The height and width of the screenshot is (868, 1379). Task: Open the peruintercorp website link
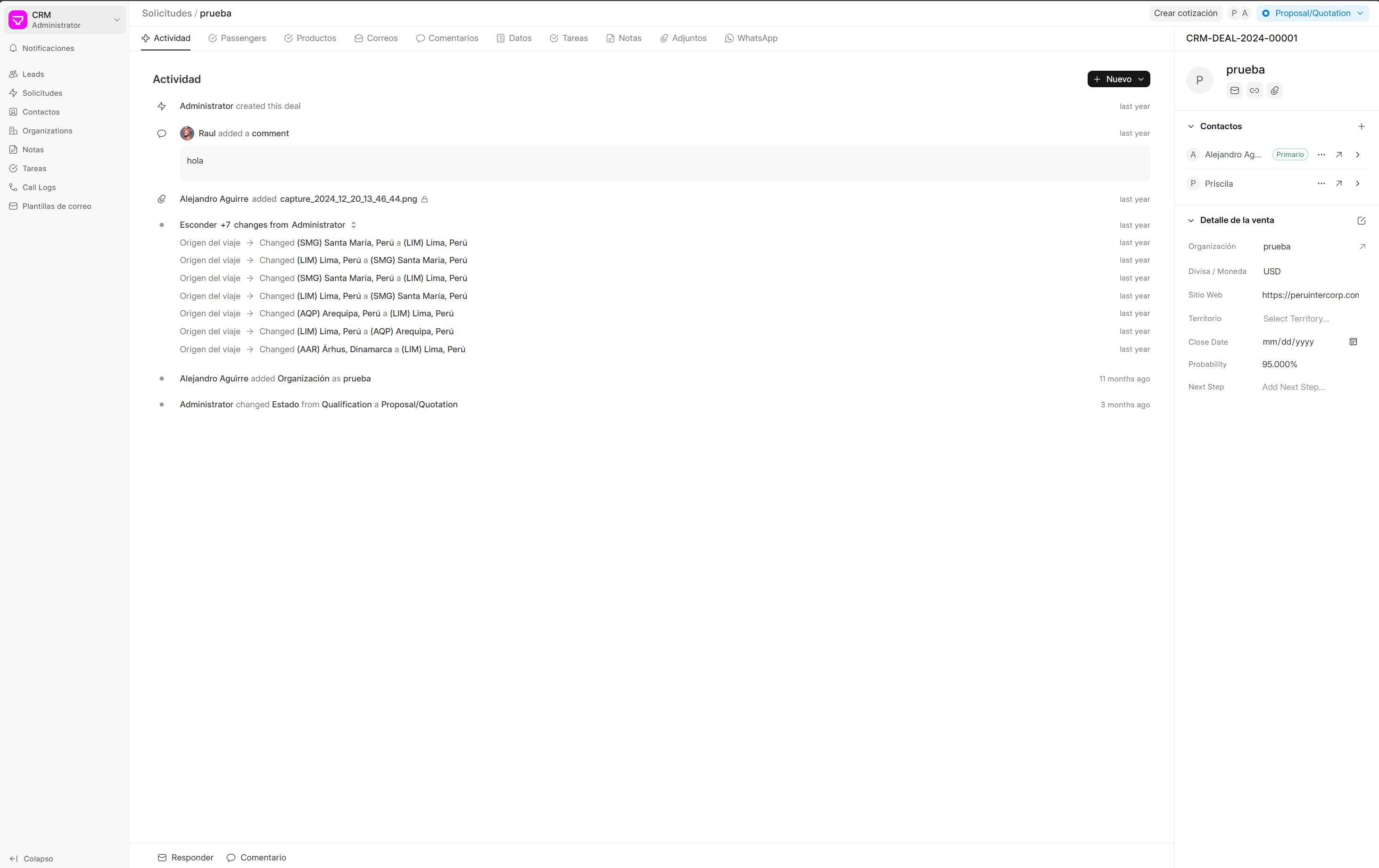[x=1311, y=295]
